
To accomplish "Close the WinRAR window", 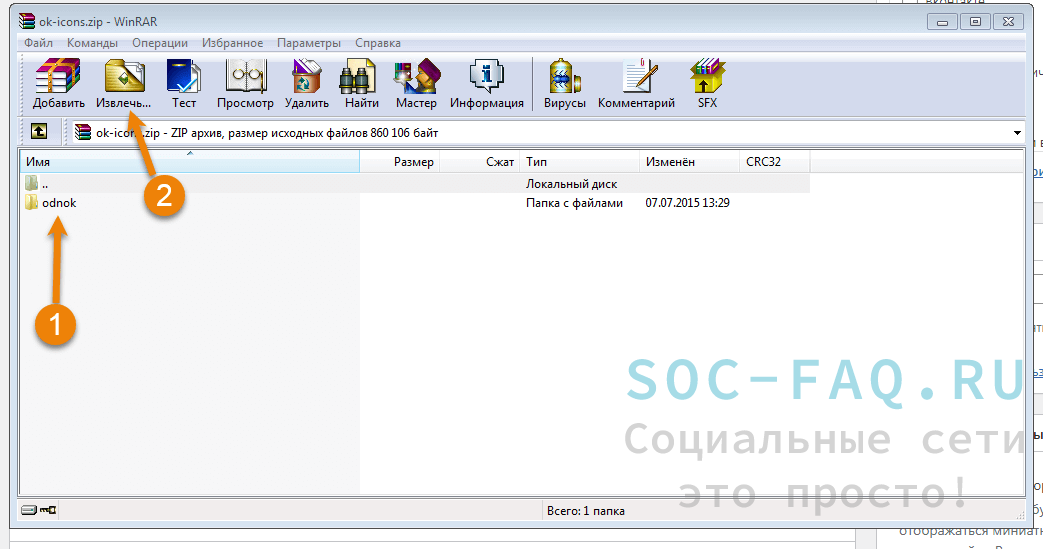I will pos(1008,22).
